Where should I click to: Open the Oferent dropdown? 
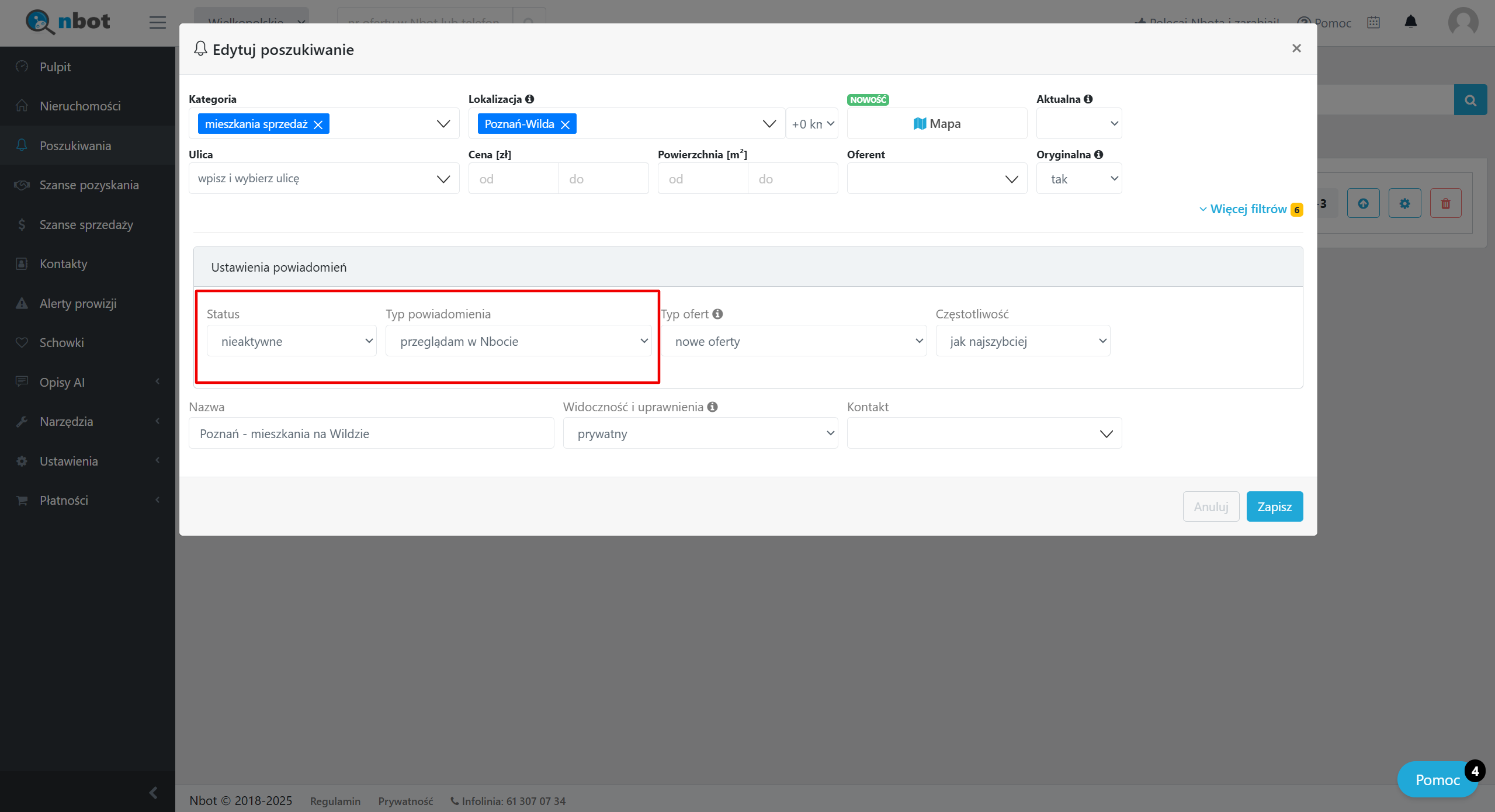(936, 179)
